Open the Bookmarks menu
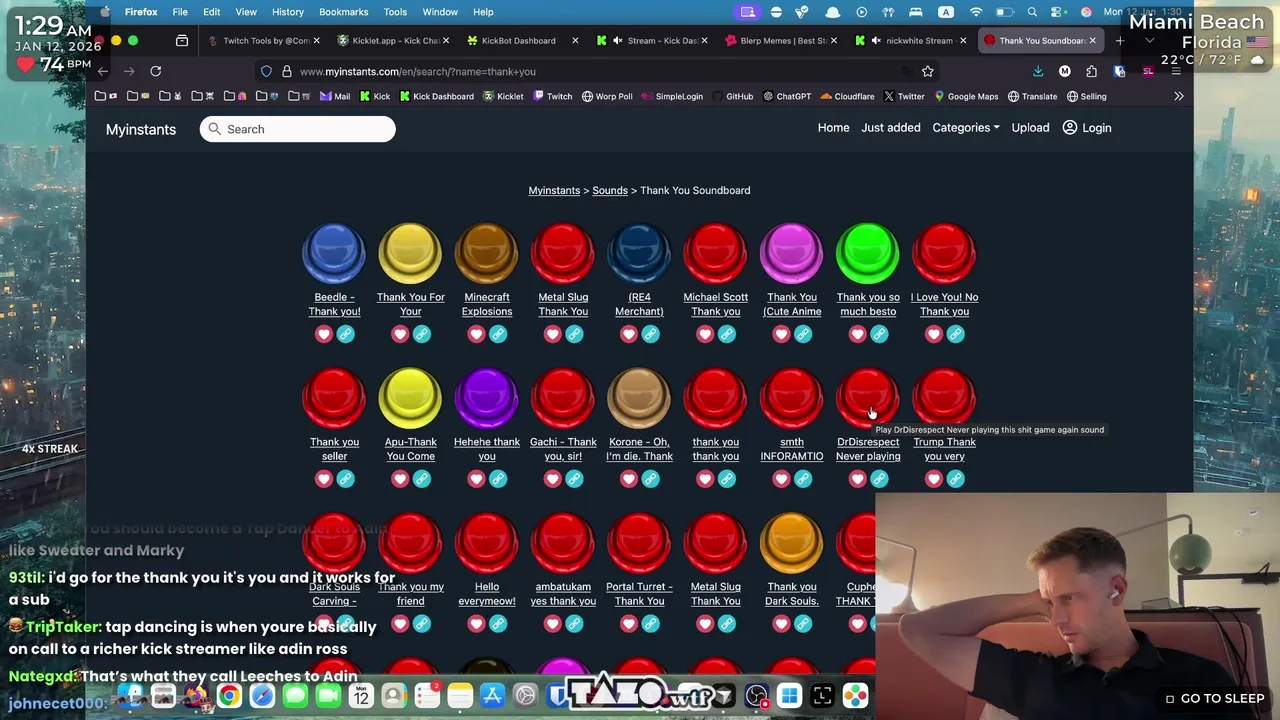Image resolution: width=1280 pixels, height=720 pixels. (343, 12)
